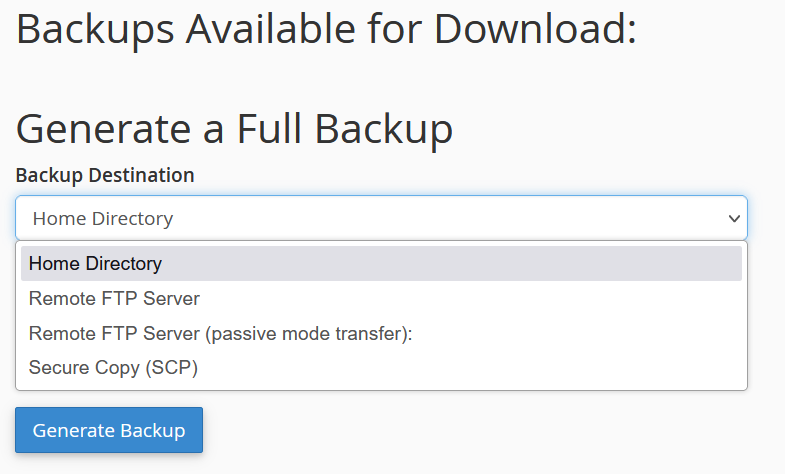
Task: Select the Secure Copy (SCP) option
Action: (x=113, y=367)
